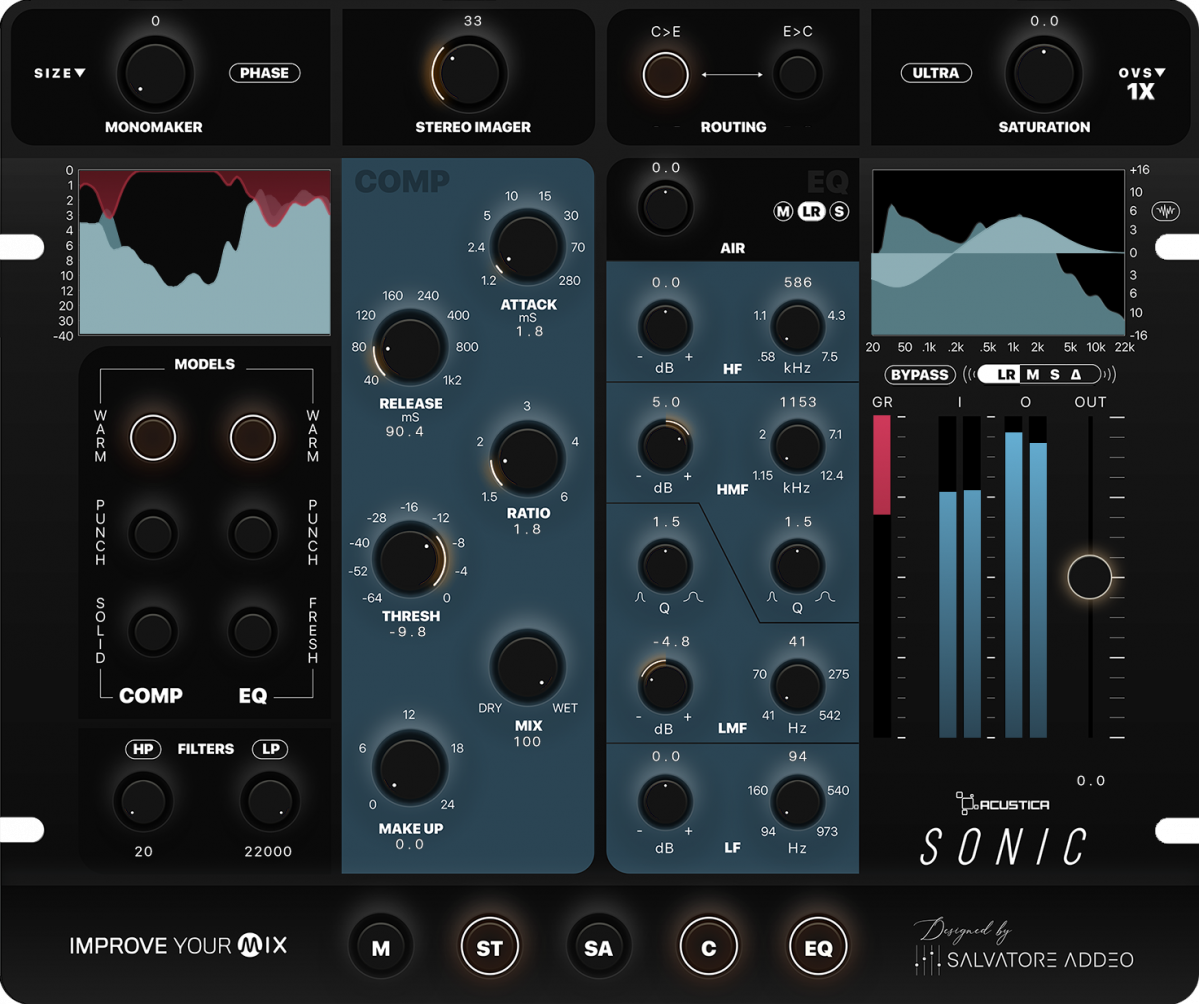Screen dimensions: 1199x1004
Task: Click the OUT level fader handle
Action: tap(1090, 577)
